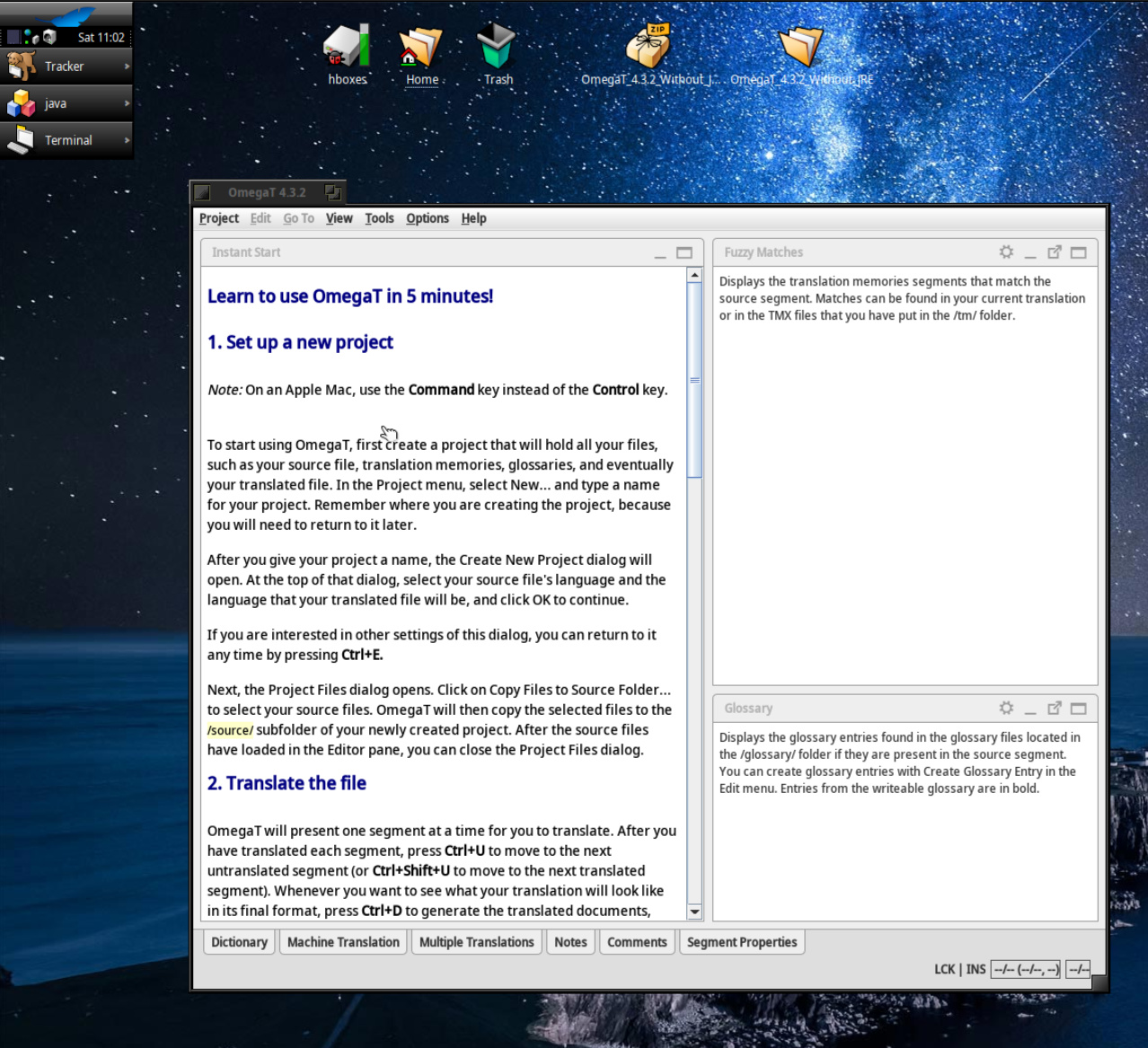Click the Fuzzy Matches pane title

click(764, 252)
